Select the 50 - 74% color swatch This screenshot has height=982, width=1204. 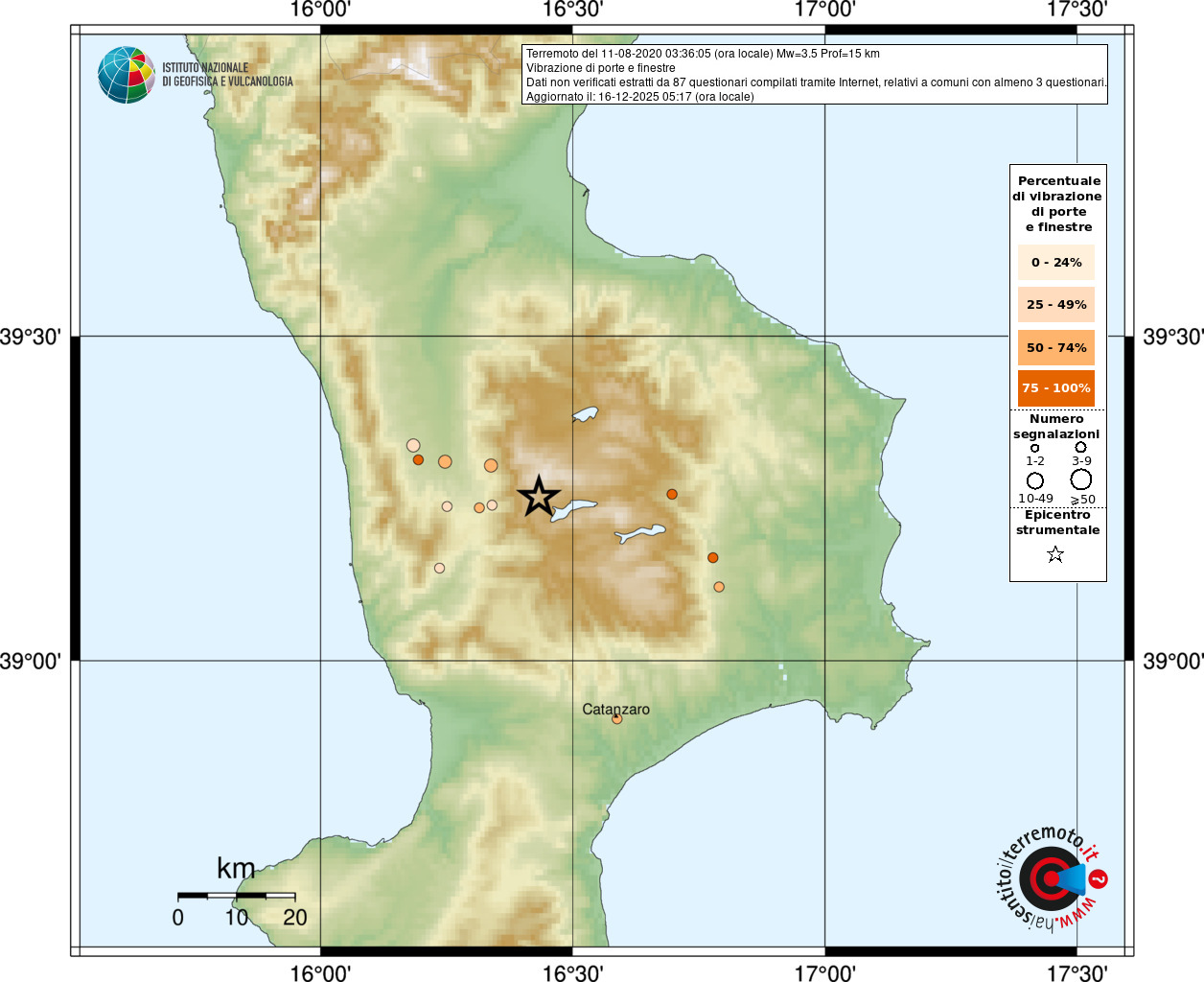point(1056,347)
